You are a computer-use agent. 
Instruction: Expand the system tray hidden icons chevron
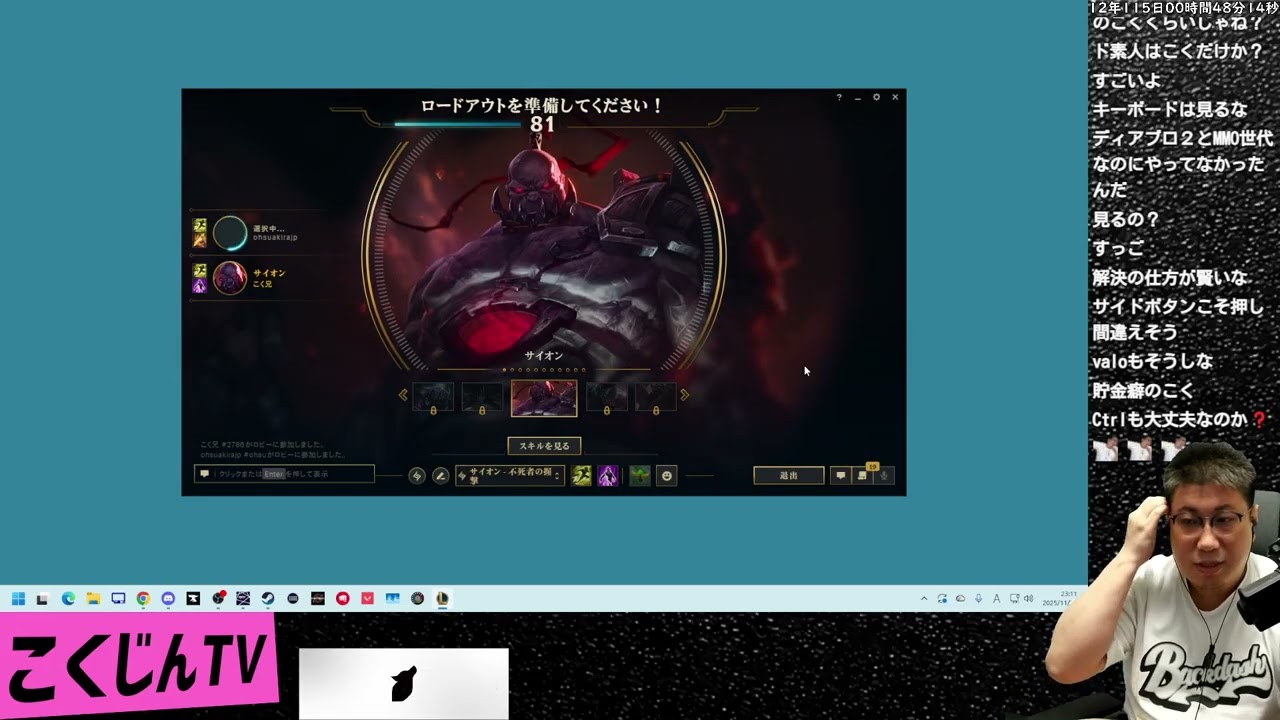pos(924,599)
